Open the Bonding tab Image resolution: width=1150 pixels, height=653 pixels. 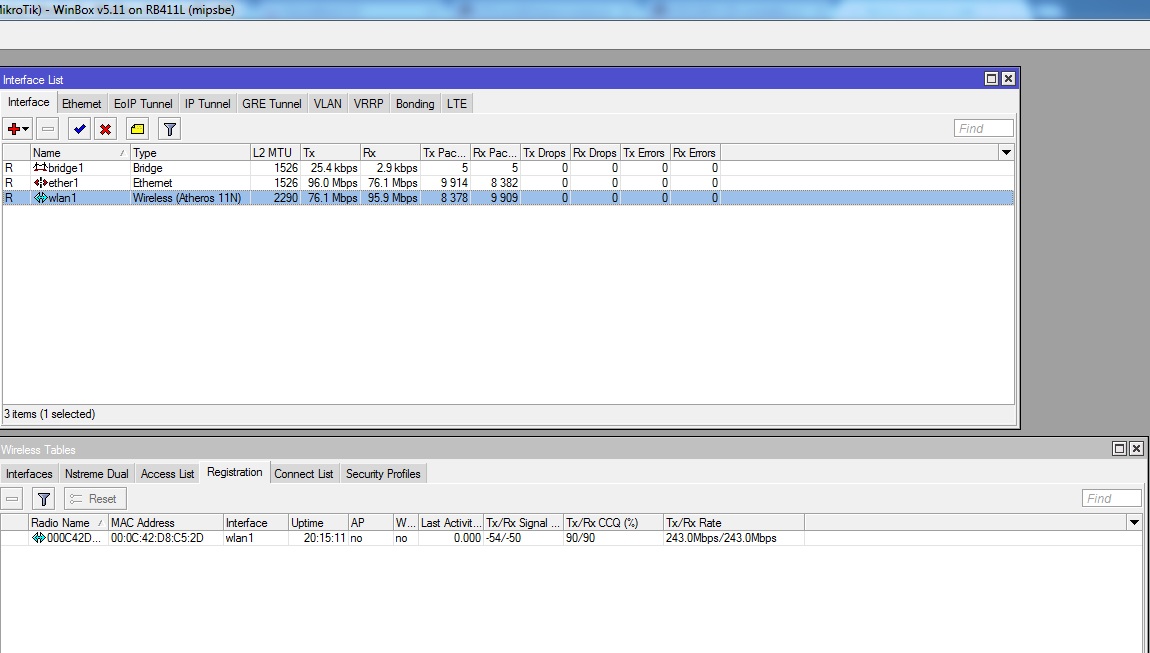point(415,103)
